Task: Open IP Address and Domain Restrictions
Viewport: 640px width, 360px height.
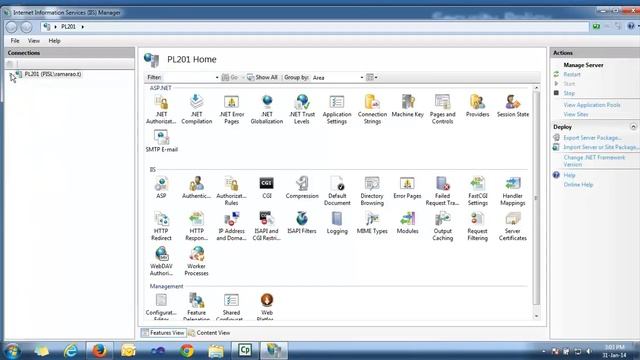Action: 231,226
